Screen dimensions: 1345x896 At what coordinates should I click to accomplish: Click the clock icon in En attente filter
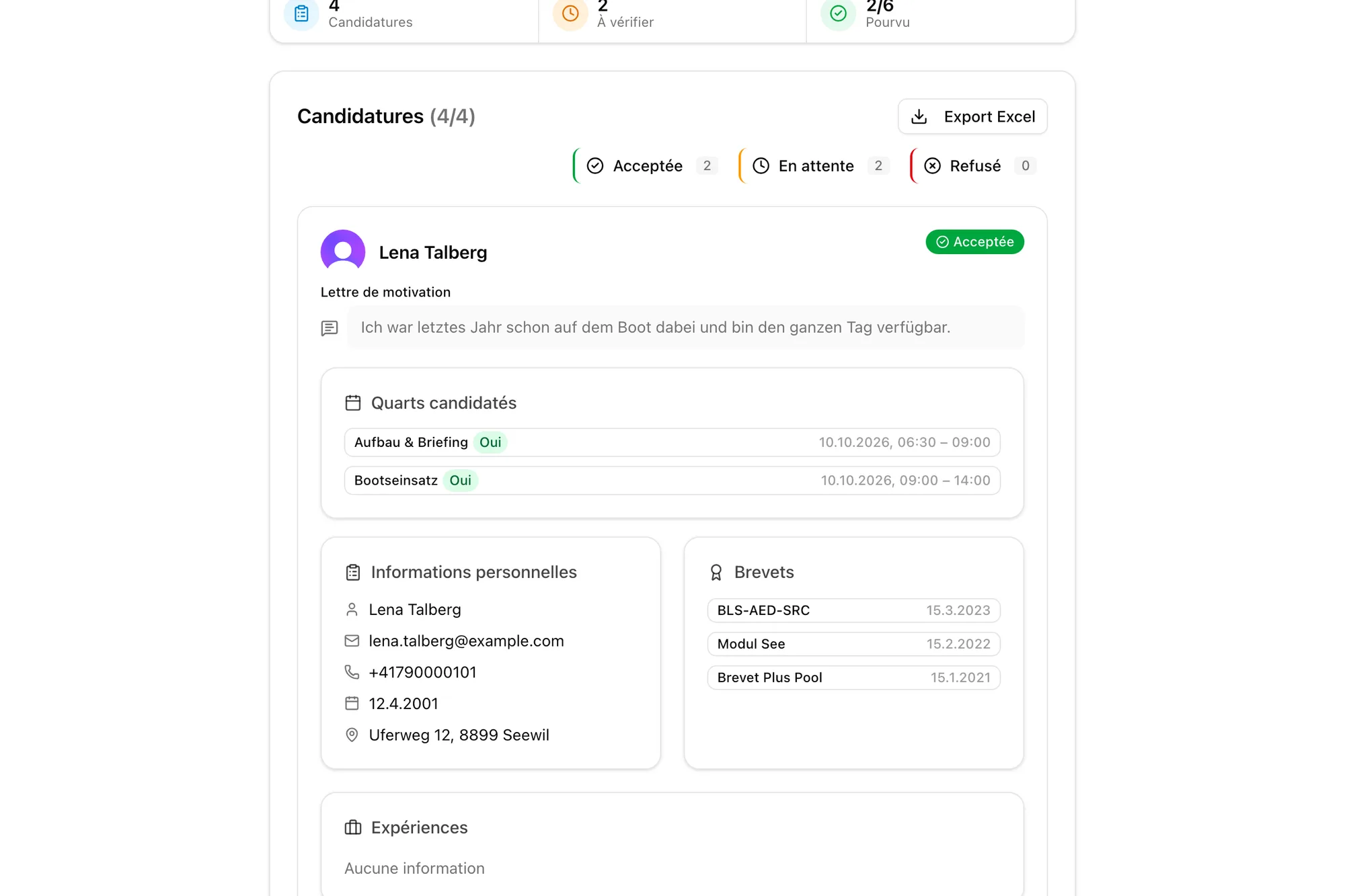pos(761,166)
